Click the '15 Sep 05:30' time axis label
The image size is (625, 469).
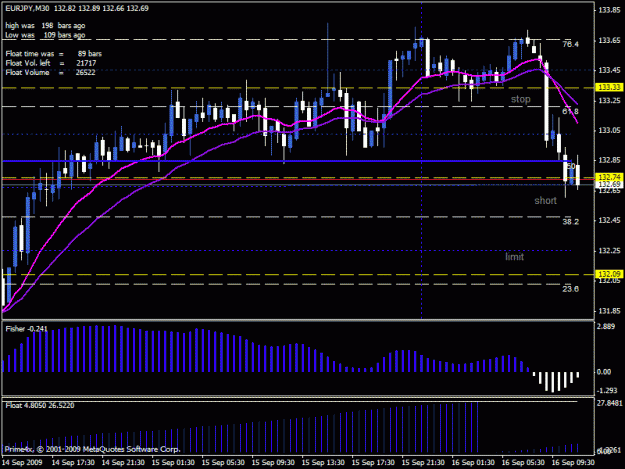[223, 463]
